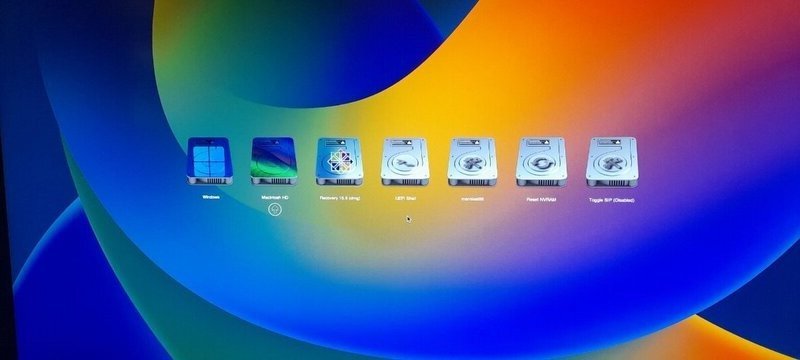Click the vent grille on the Windows drive
Viewport: 800px width, 360px height.
(x=210, y=181)
